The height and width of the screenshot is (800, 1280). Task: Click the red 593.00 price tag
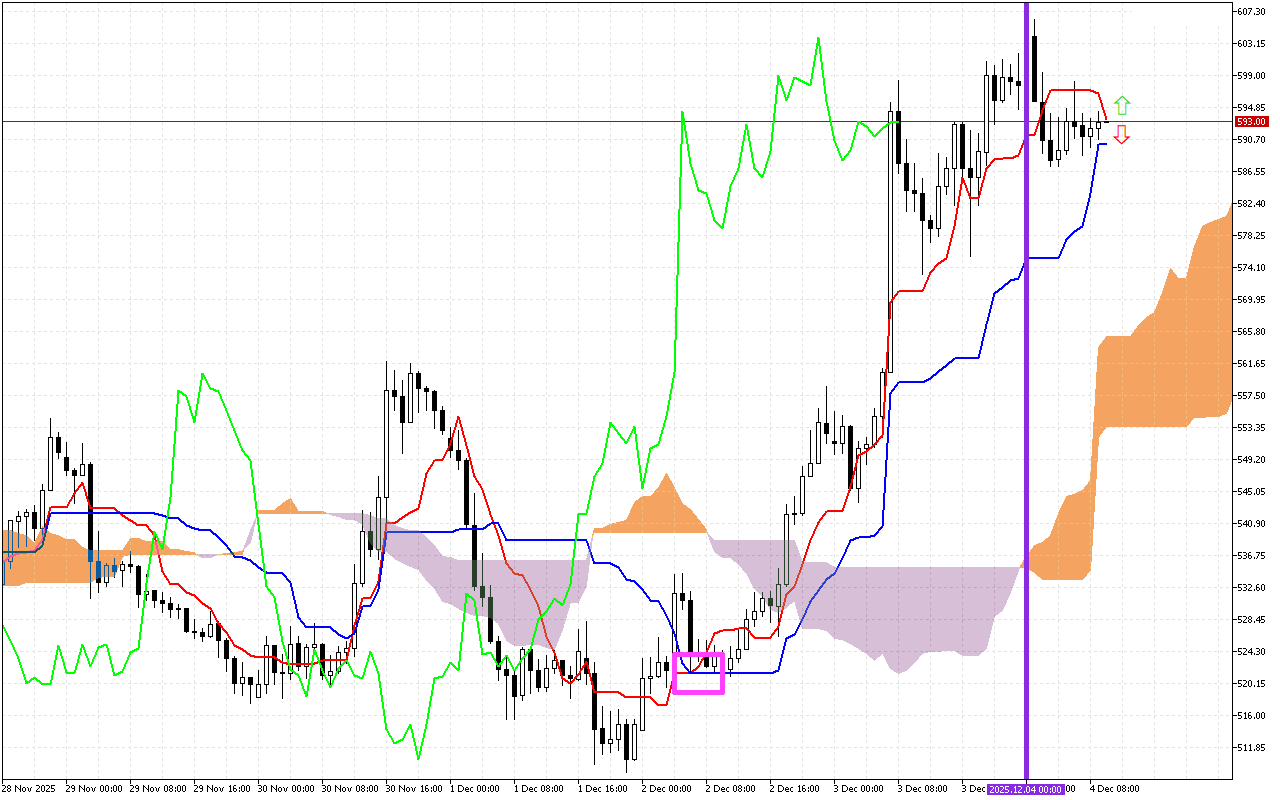click(1248, 121)
